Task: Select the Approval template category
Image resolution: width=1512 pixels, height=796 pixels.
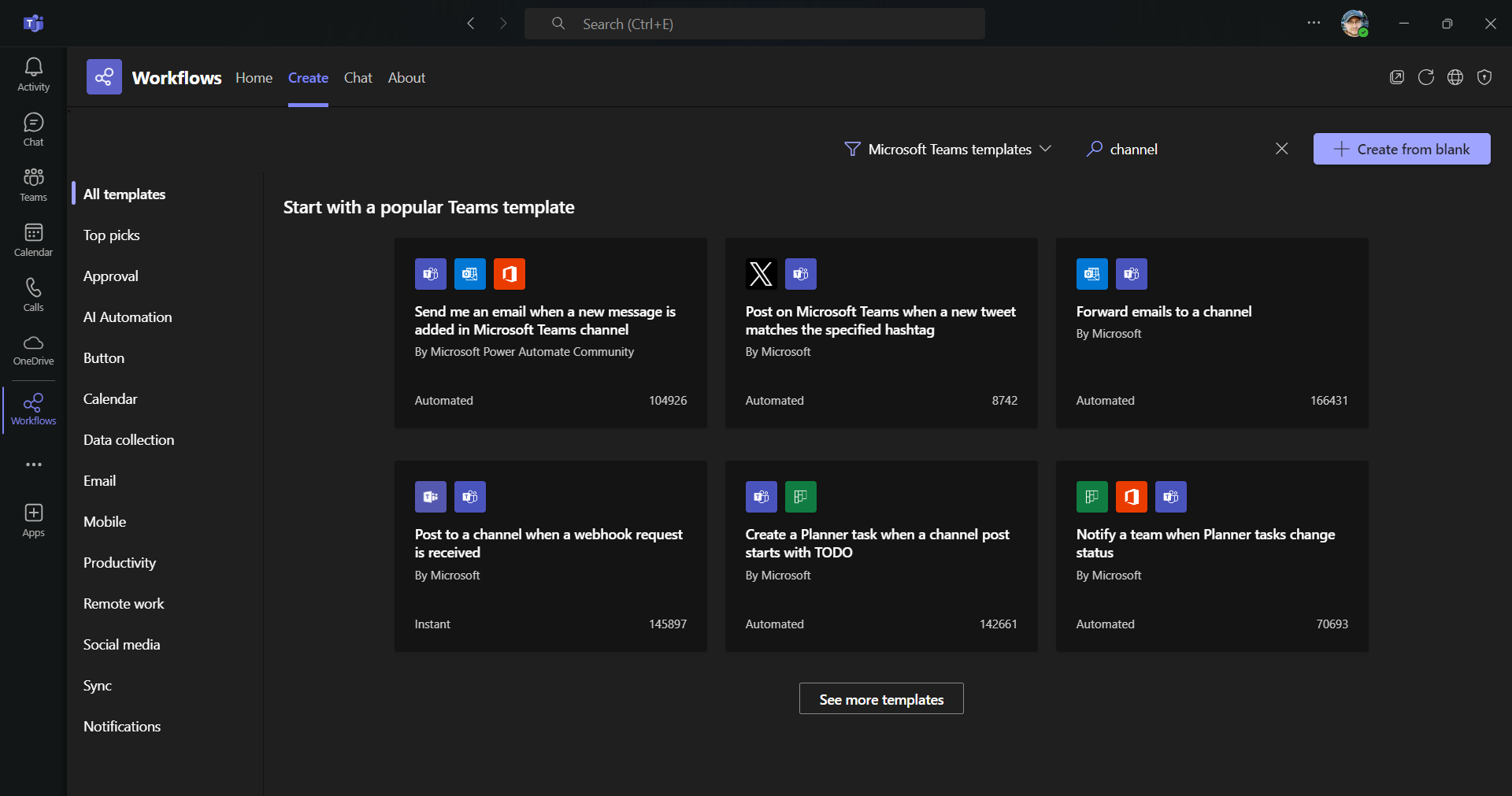Action: tap(111, 276)
